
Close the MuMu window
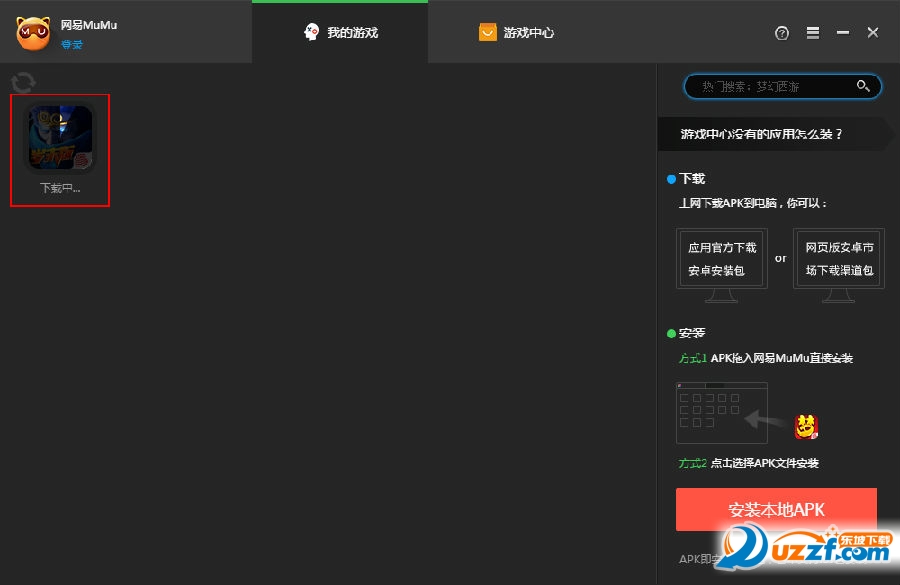click(x=873, y=33)
